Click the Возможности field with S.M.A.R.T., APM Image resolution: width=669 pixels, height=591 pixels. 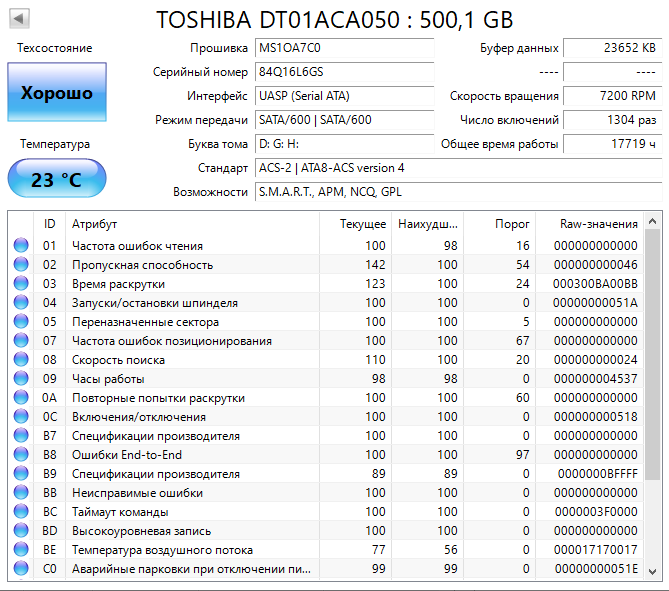point(459,192)
